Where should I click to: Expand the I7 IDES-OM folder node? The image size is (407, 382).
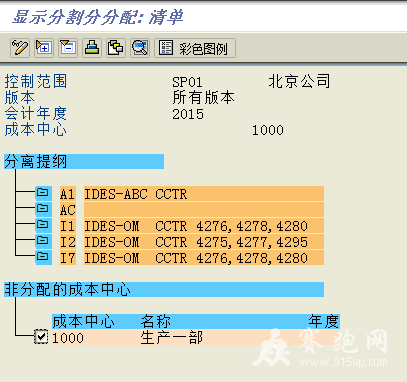click(43, 257)
